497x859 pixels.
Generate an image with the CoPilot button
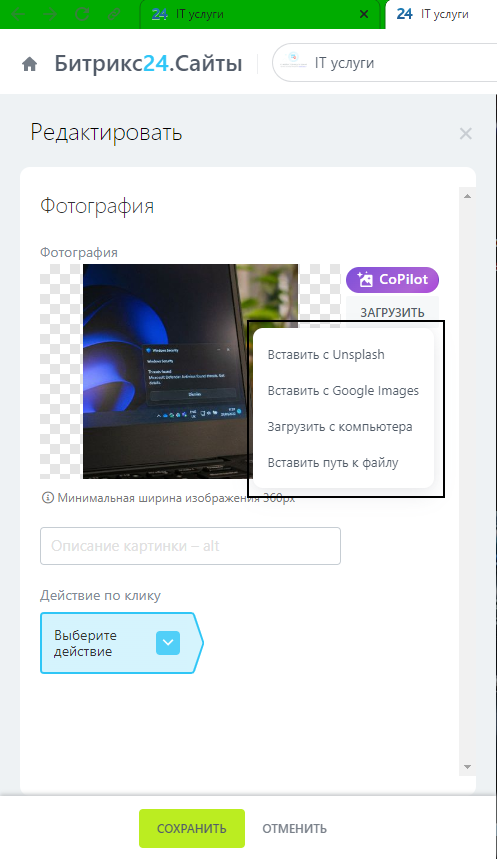pos(392,280)
